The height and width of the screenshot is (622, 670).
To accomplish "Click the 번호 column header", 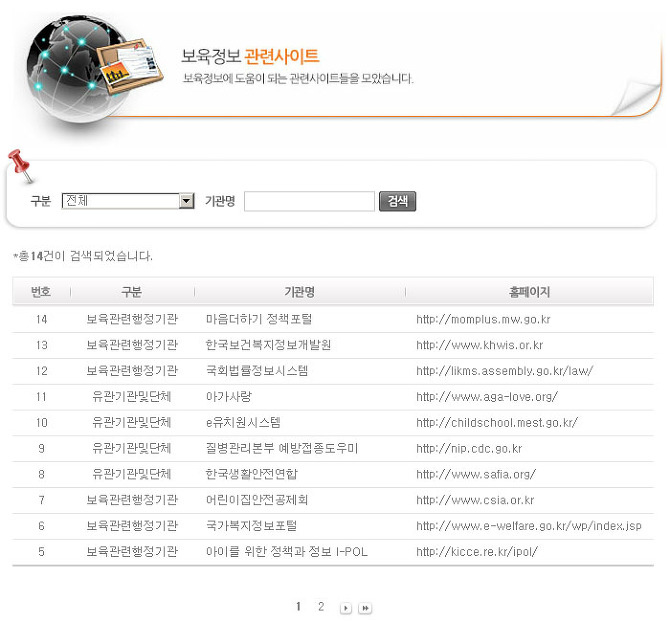I will click(41, 292).
